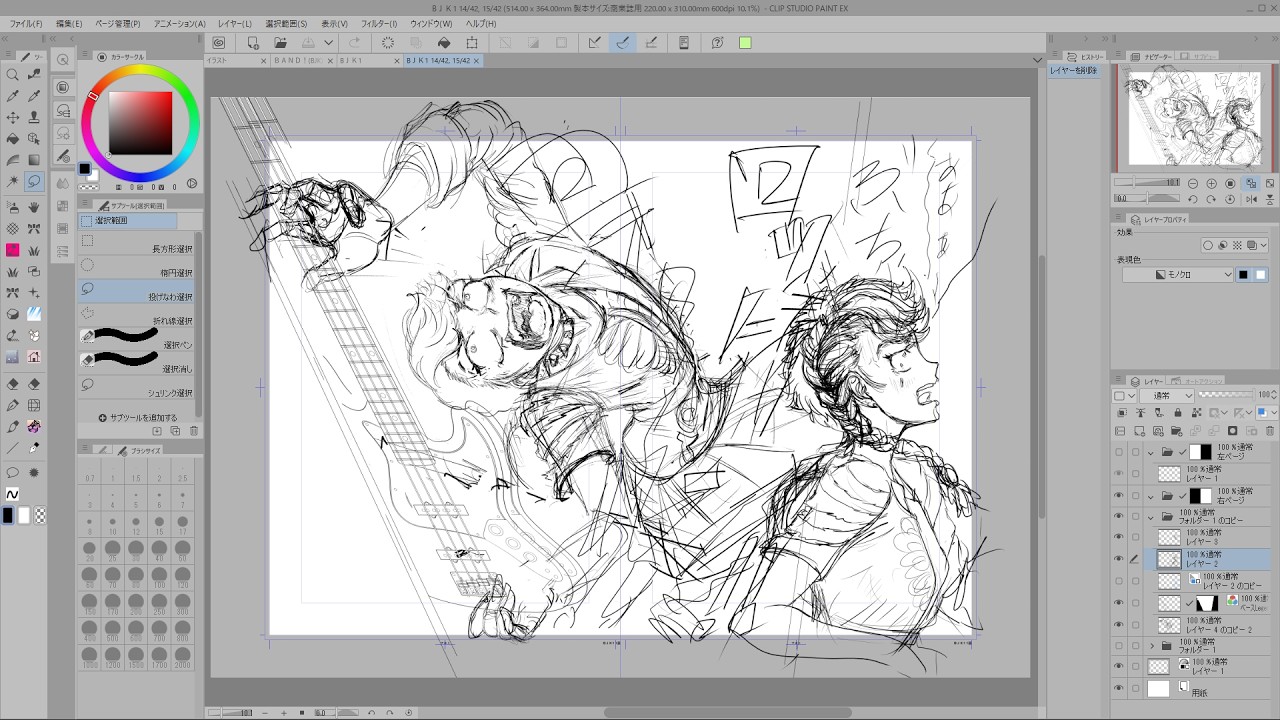Switch to the イラスト document tab
Image resolution: width=1280 pixels, height=720 pixels.
click(236, 61)
